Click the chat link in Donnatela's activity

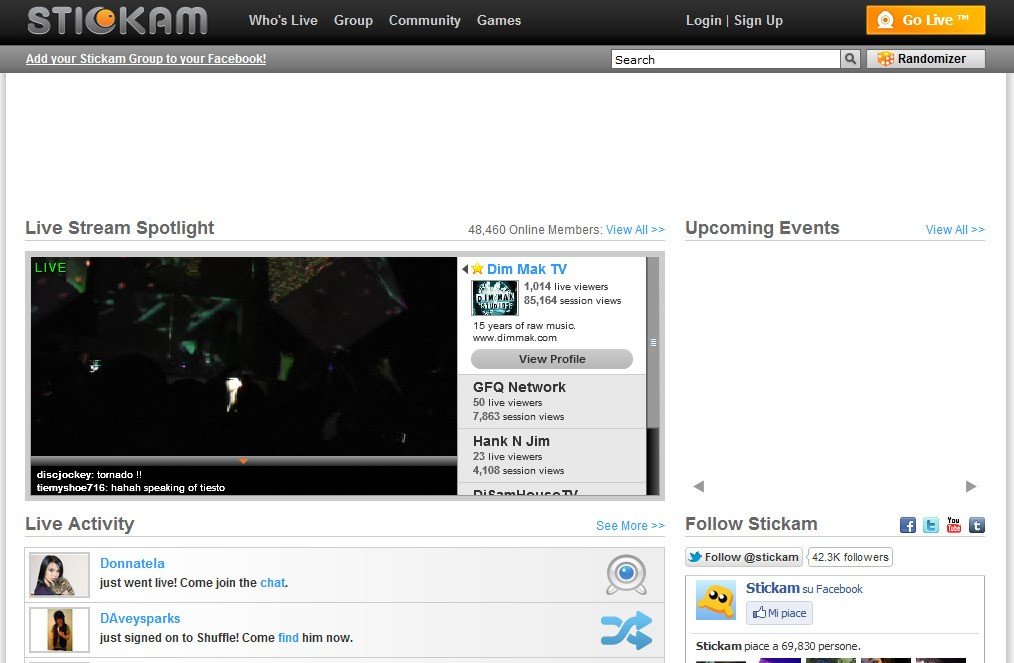(272, 583)
